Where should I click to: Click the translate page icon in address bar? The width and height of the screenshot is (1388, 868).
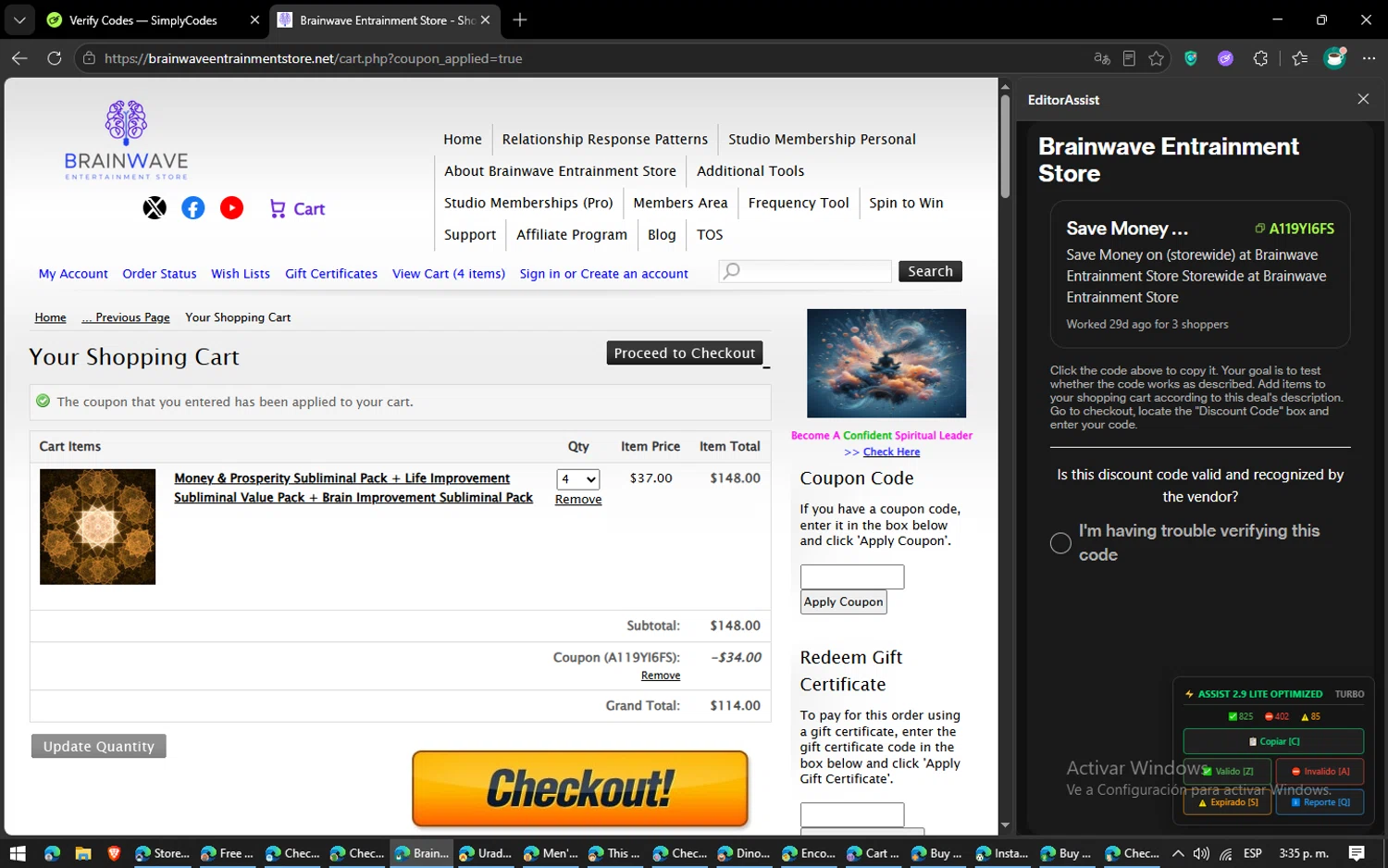click(x=1101, y=58)
